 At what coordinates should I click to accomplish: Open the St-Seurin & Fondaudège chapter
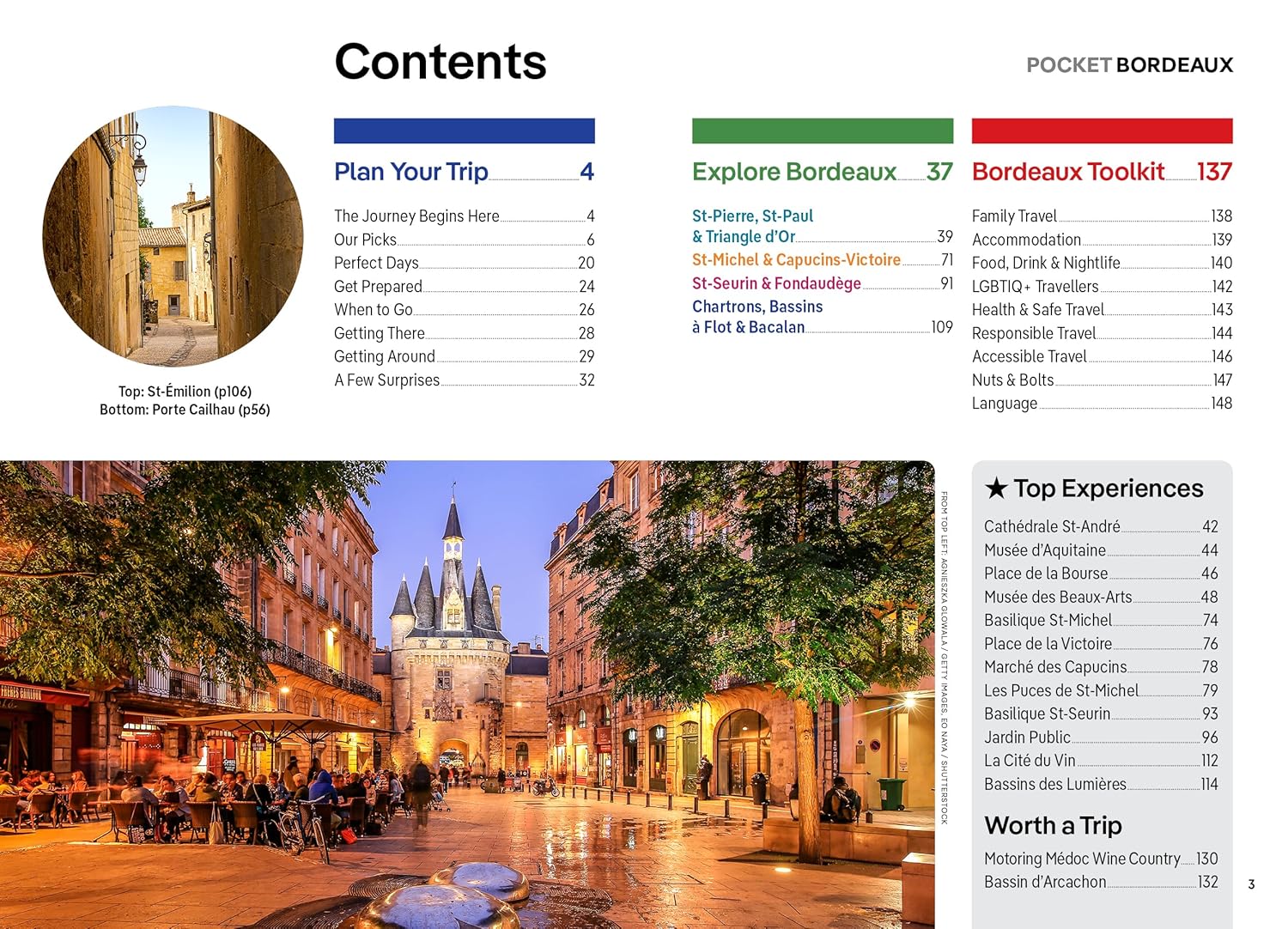[776, 283]
